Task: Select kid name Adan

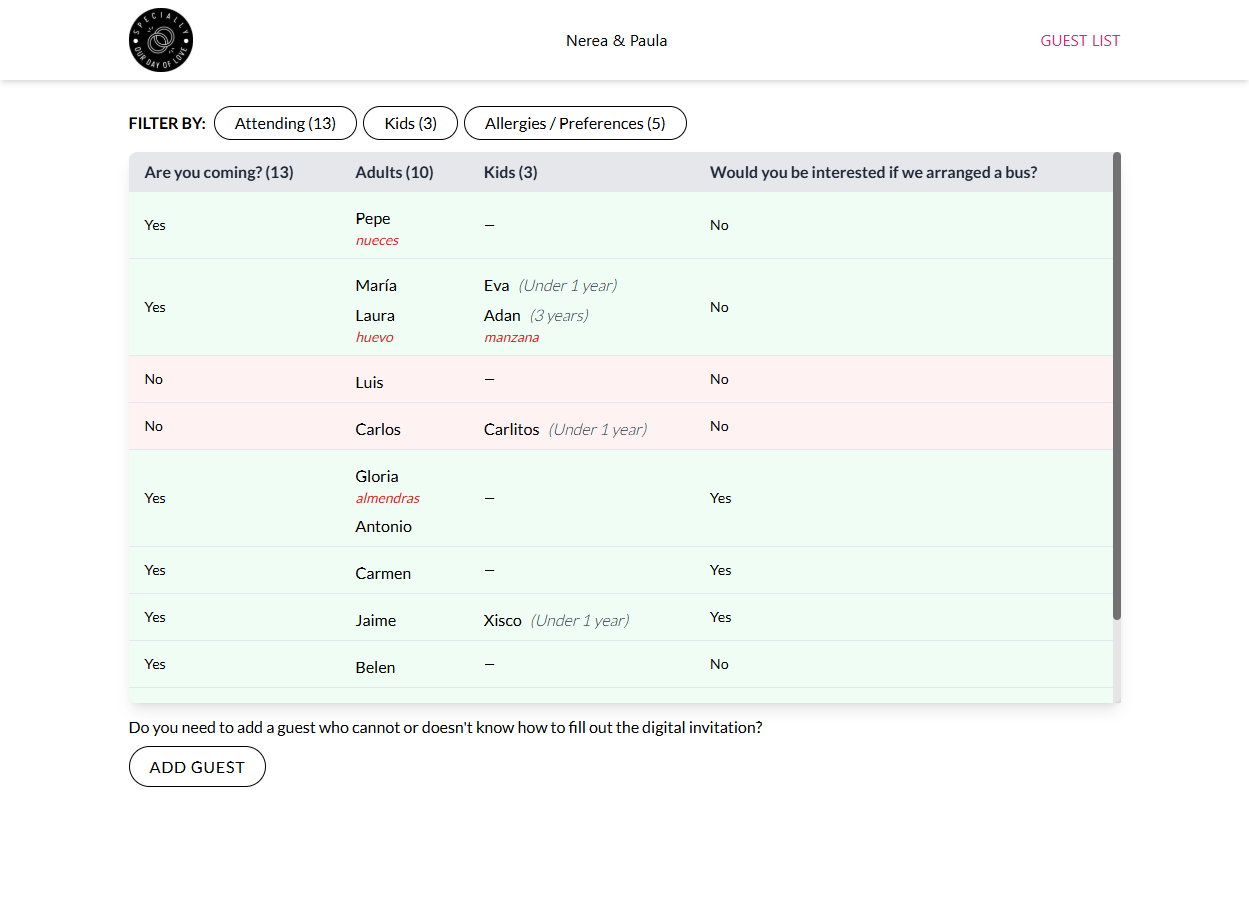Action: point(502,316)
